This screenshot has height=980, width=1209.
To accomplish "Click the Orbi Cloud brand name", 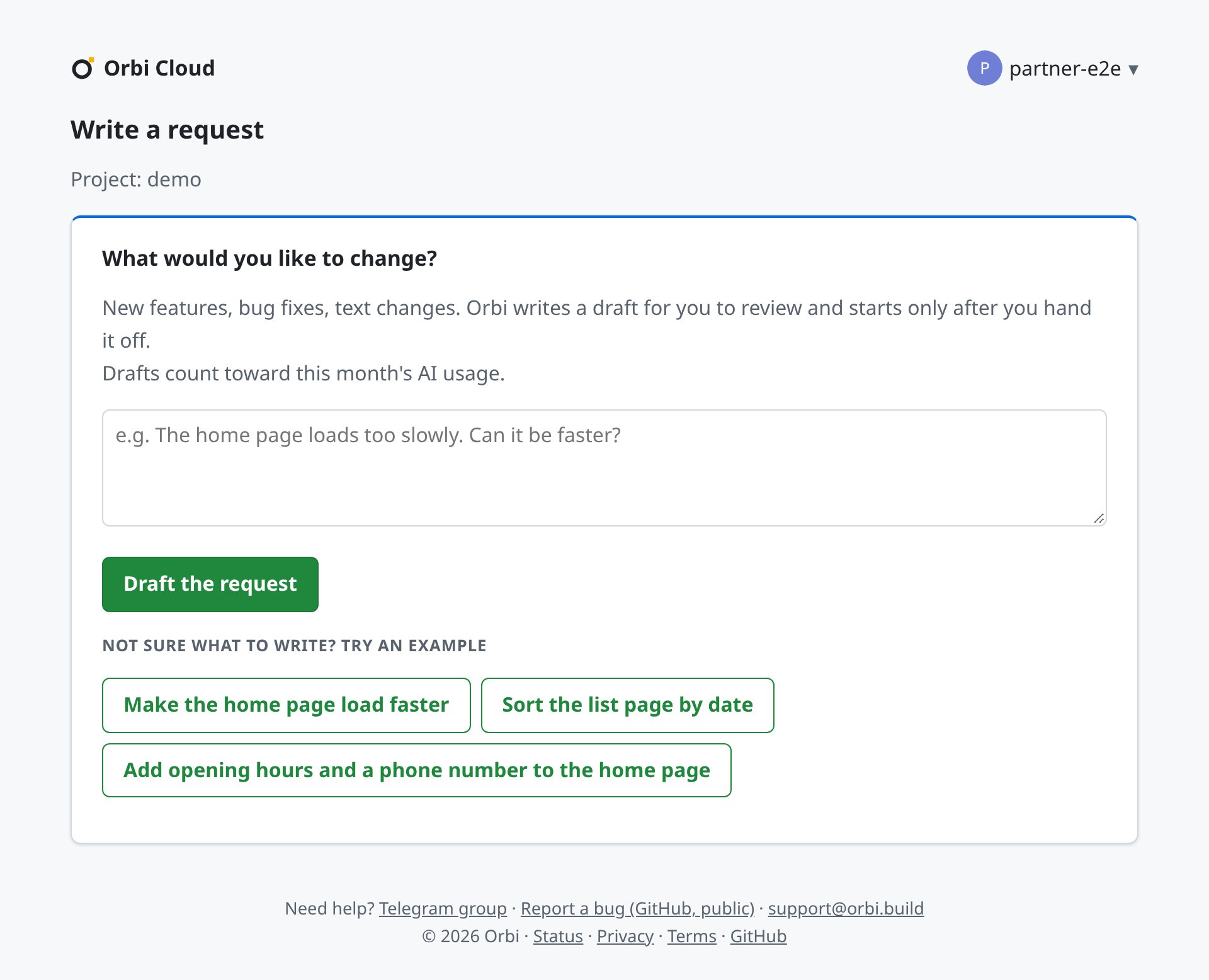I will pos(159,68).
